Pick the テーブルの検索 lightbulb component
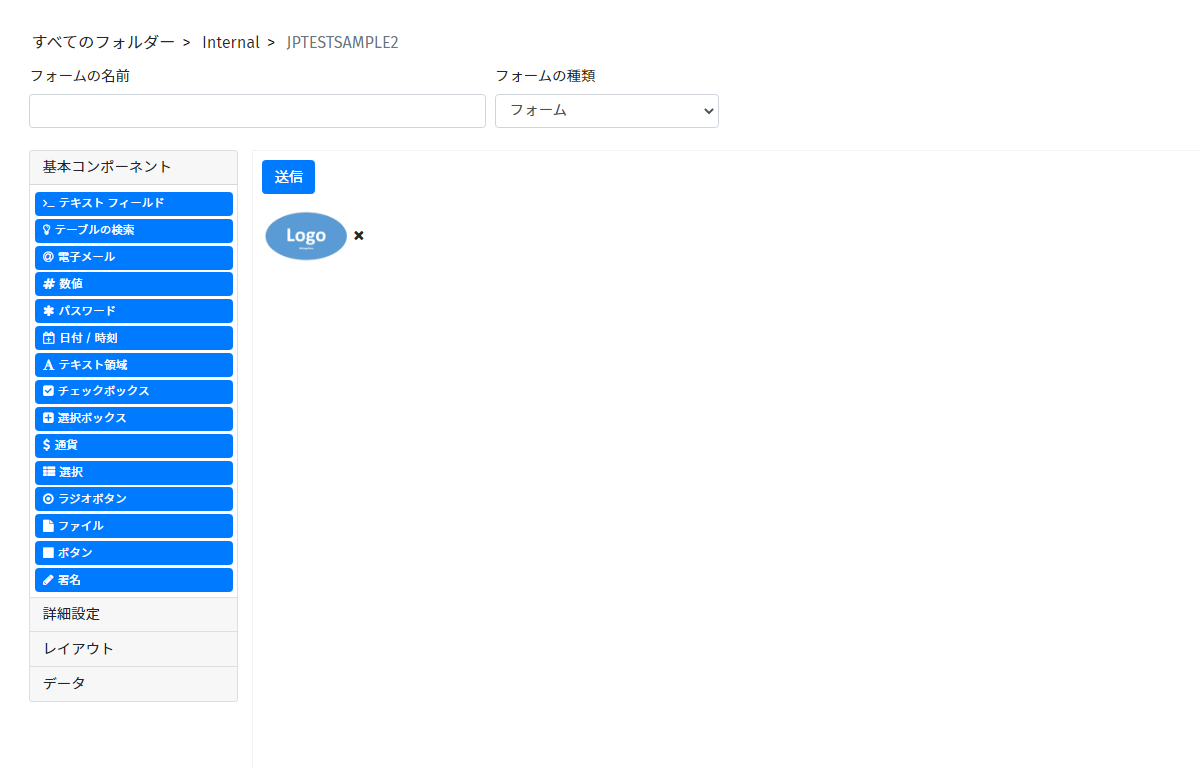The width and height of the screenshot is (1200, 768). (x=133, y=230)
